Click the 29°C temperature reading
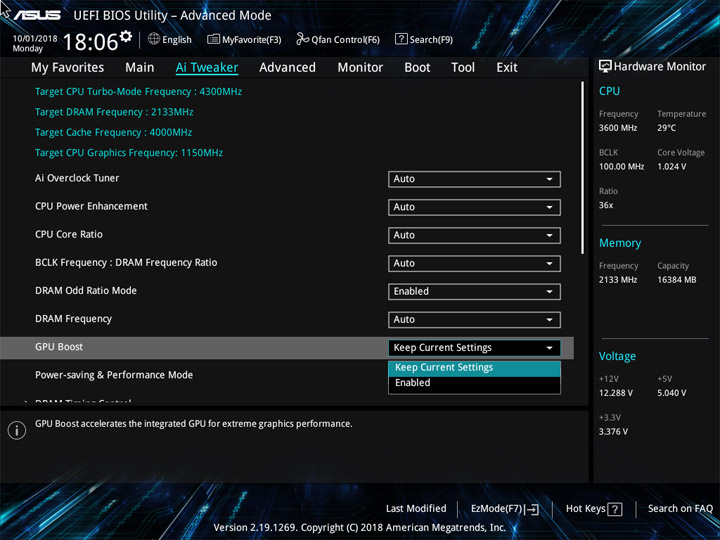This screenshot has width=720, height=540. 666,128
